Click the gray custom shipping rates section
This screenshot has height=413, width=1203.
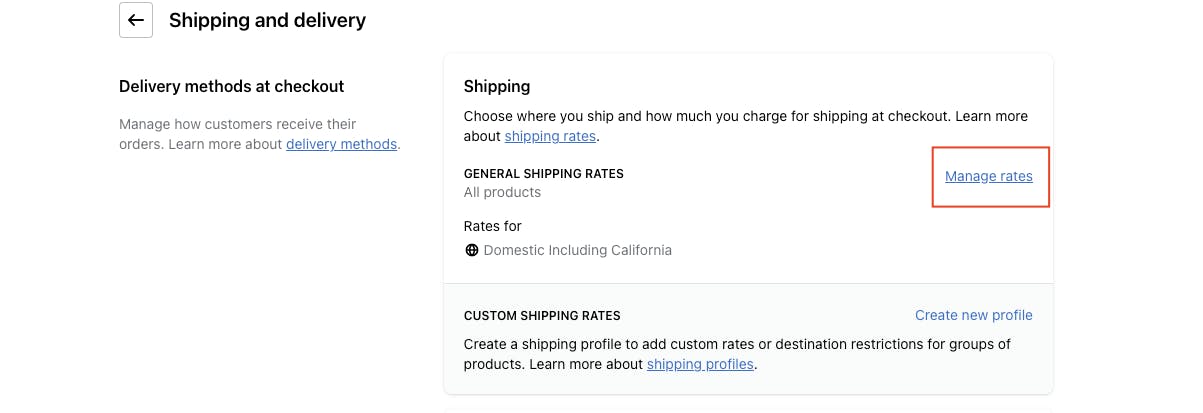[748, 339]
